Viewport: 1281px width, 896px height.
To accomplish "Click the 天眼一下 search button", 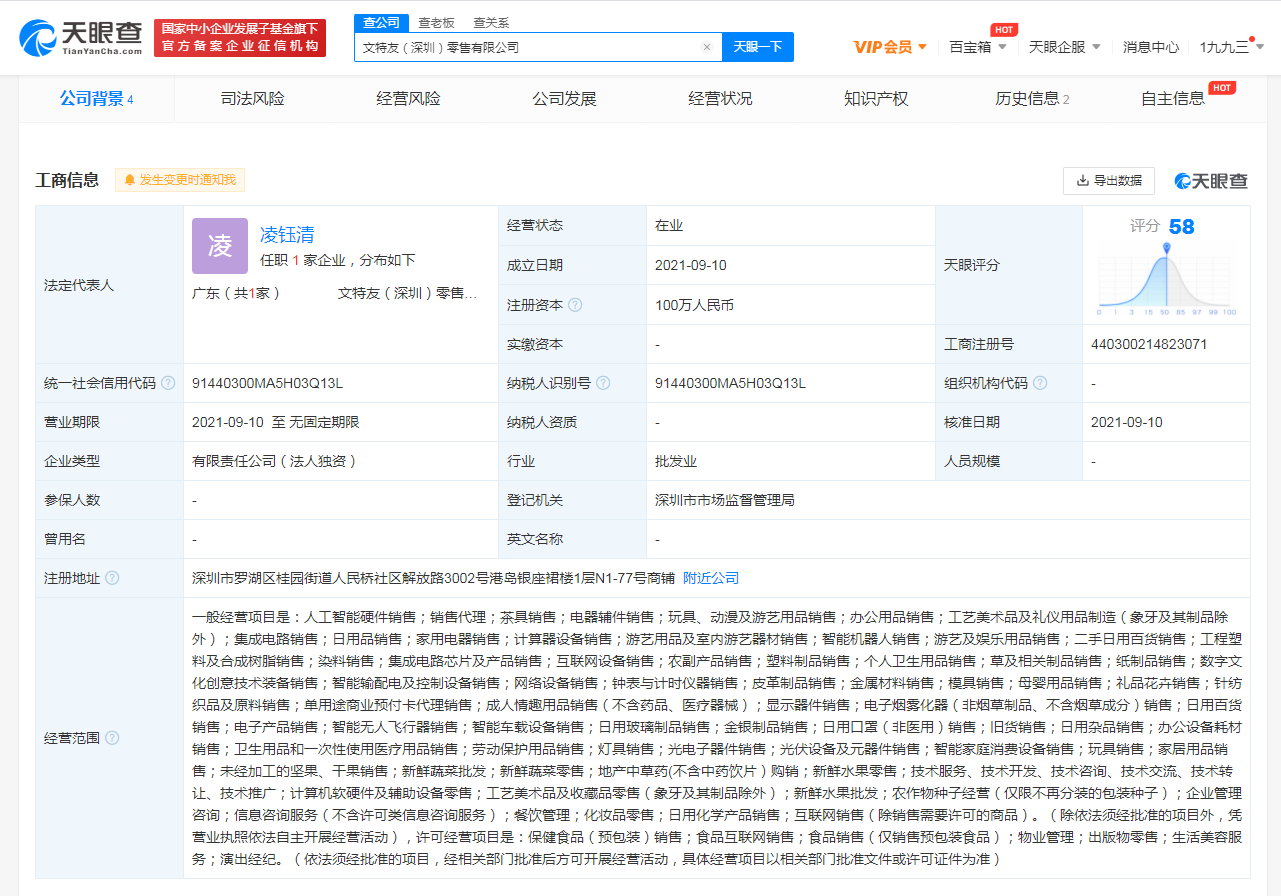I will point(758,47).
